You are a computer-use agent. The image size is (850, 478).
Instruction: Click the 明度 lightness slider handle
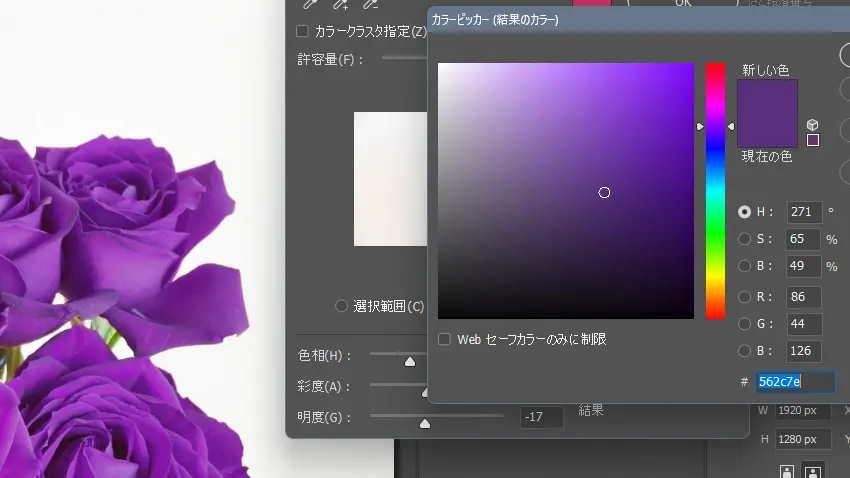click(425, 423)
